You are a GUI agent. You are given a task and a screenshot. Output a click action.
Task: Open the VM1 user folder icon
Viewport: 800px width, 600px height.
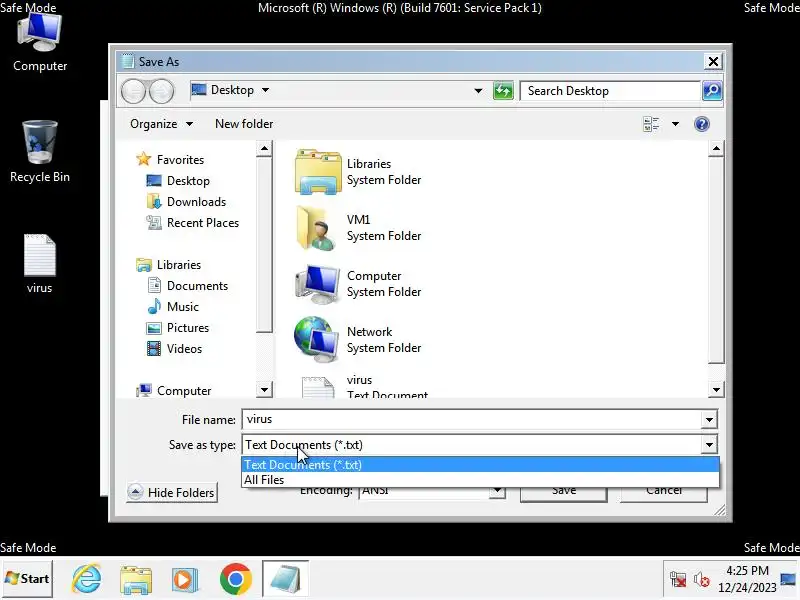coord(318,228)
